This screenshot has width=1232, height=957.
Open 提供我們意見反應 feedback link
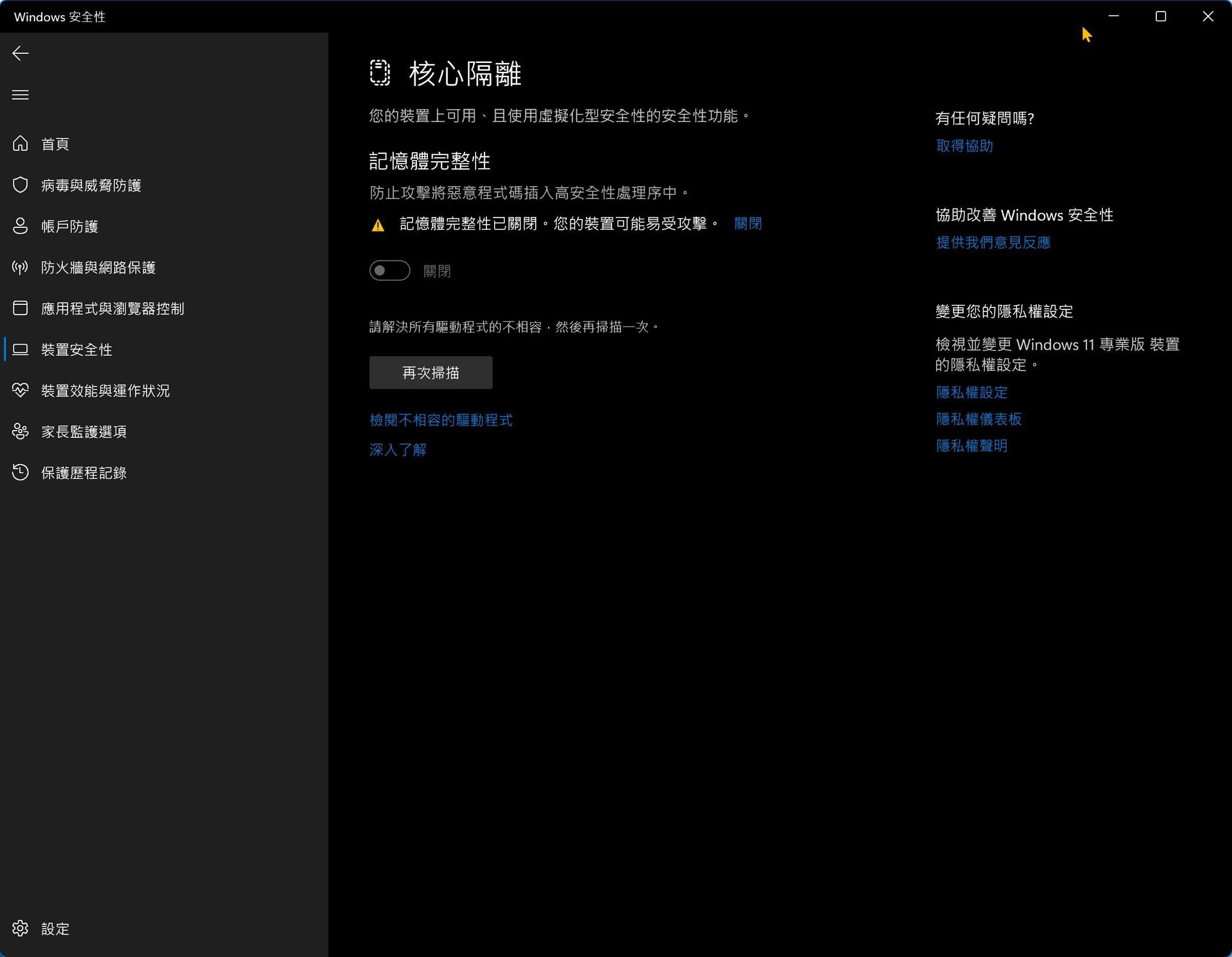tap(992, 243)
